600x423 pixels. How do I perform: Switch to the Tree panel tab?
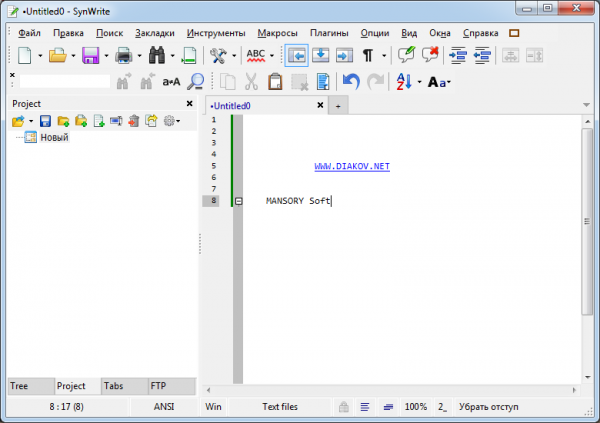31,386
